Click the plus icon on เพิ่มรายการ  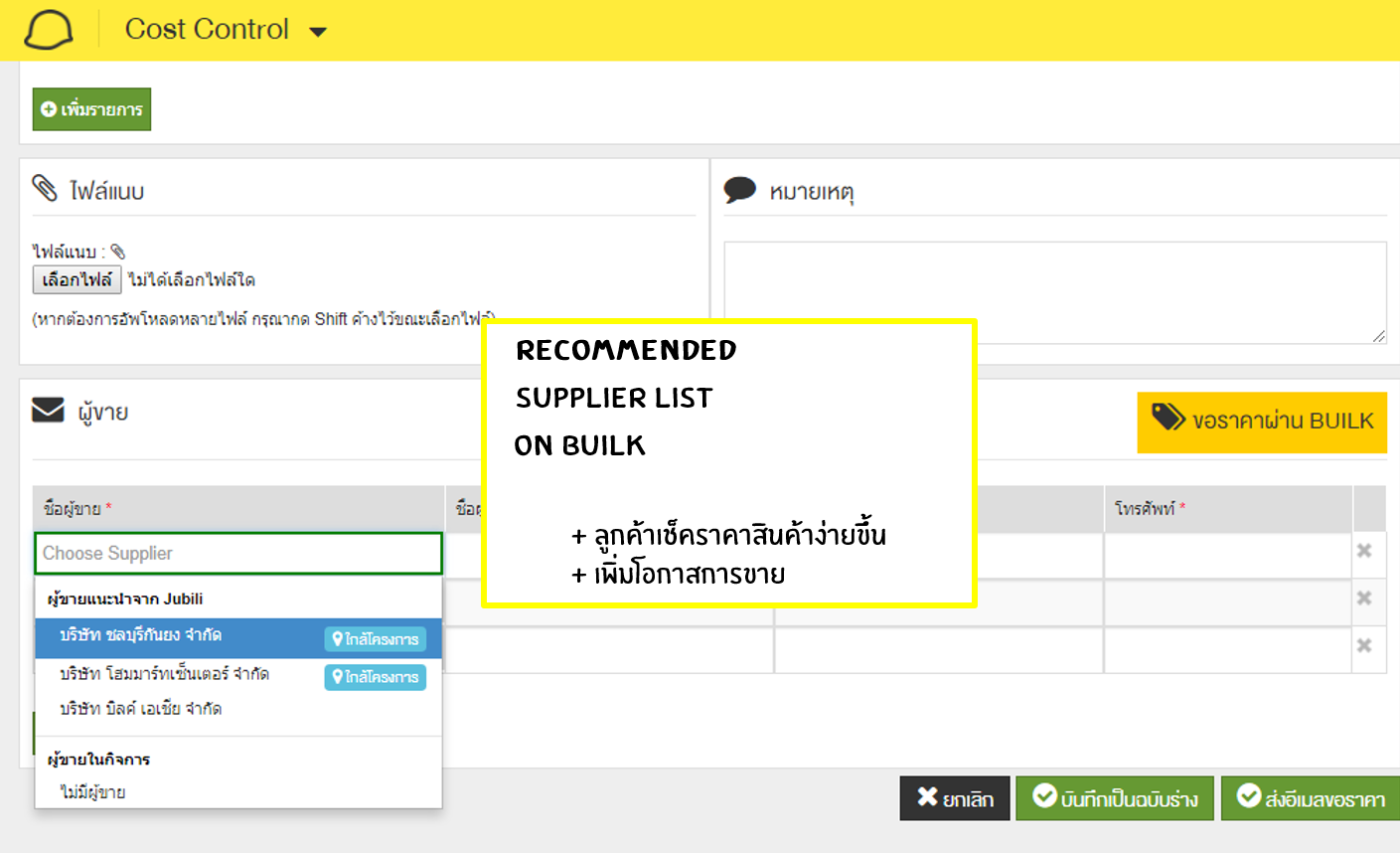pos(50,109)
